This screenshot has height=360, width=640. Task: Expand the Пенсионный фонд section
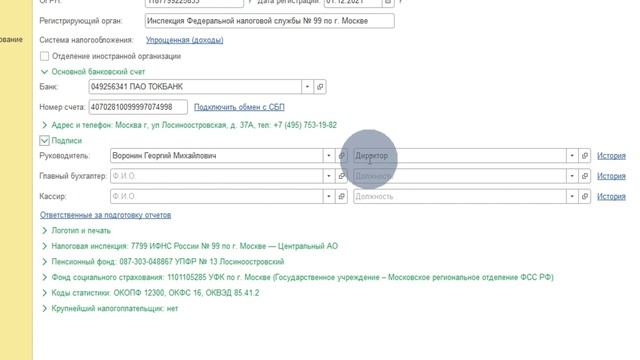pos(44,262)
